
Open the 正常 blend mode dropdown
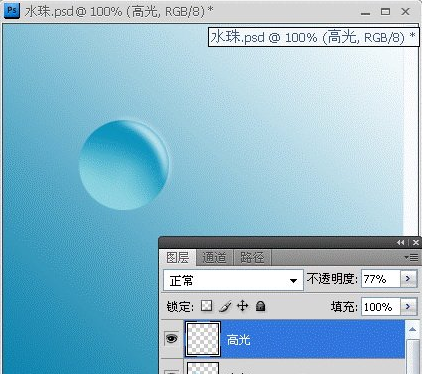[x=233, y=280]
